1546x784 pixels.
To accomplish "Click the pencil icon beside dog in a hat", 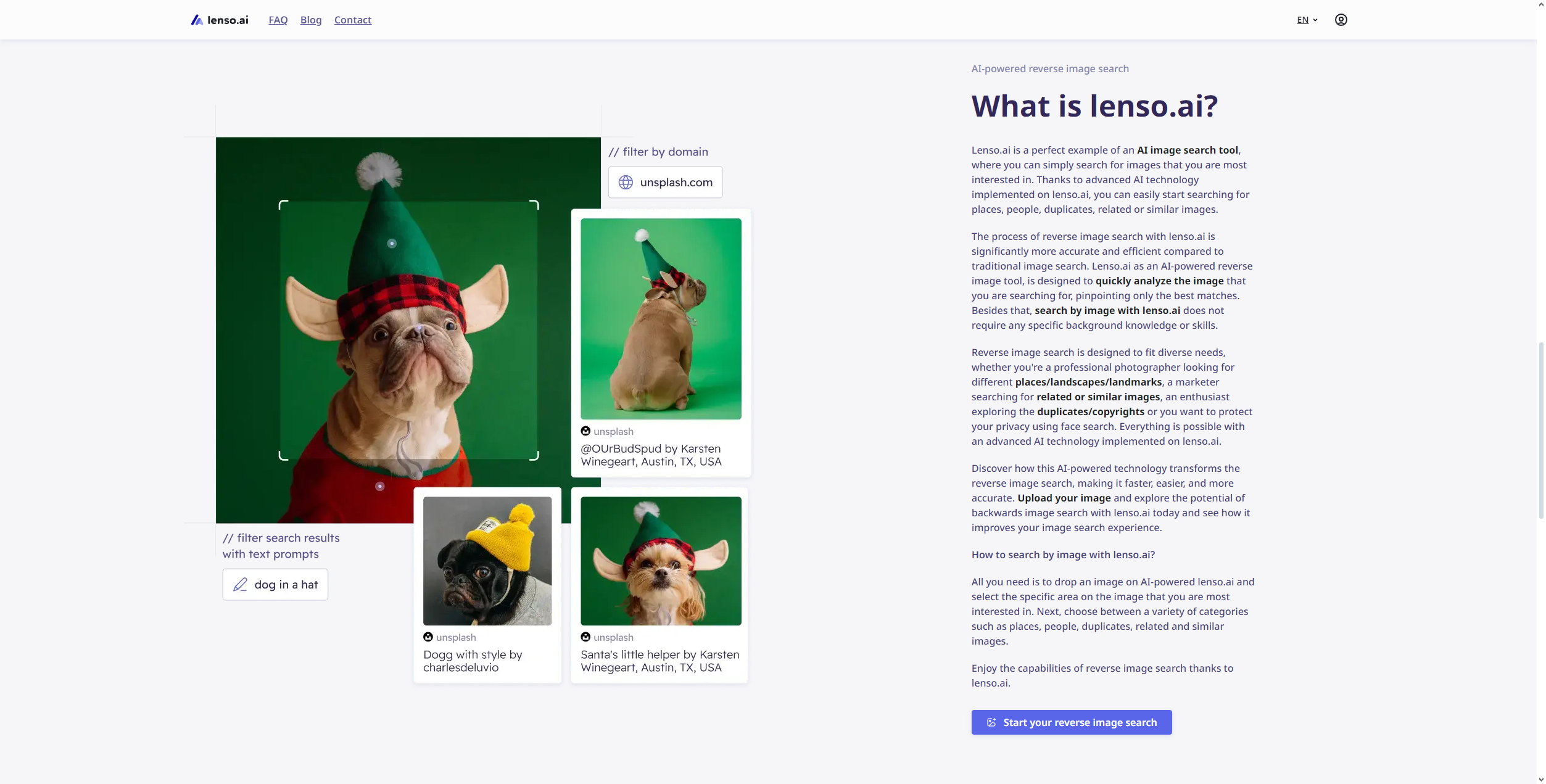I will coord(240,585).
